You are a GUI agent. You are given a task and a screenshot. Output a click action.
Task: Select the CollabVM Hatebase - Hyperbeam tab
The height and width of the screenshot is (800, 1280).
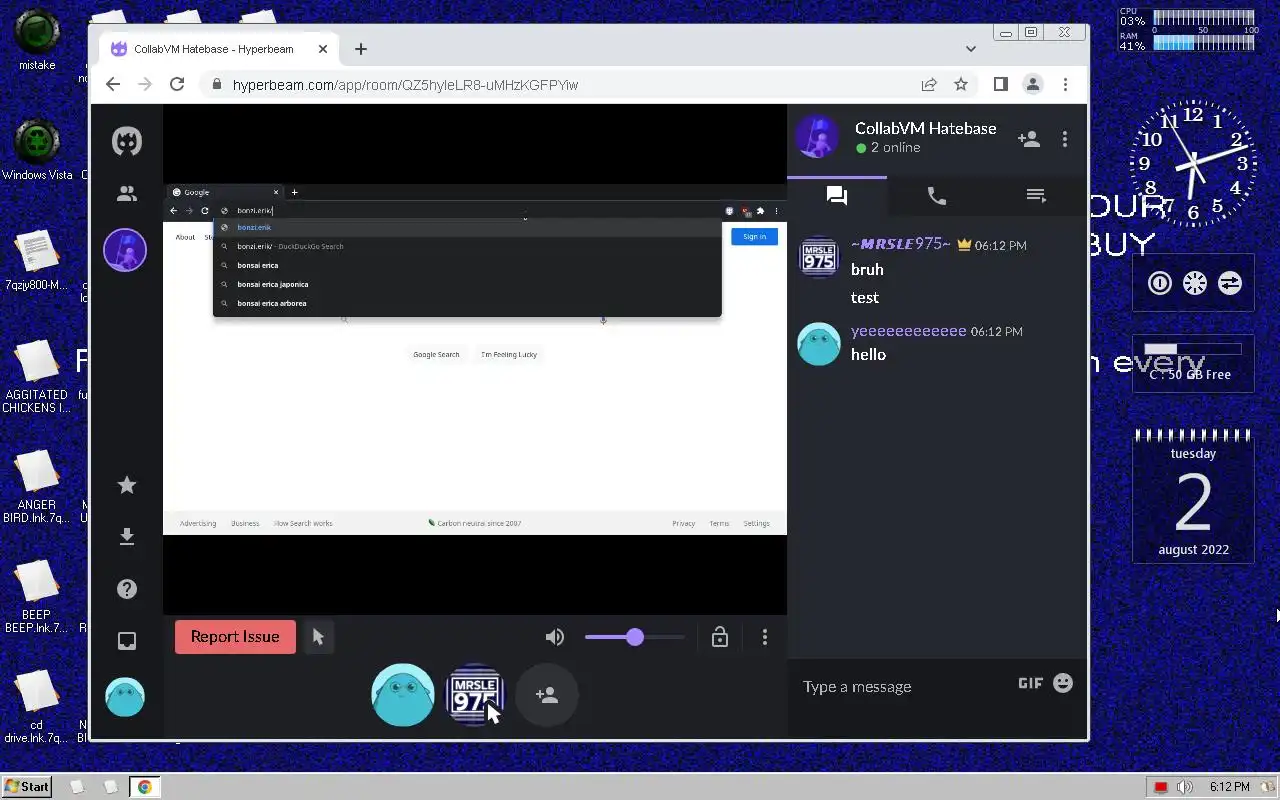[x=220, y=49]
